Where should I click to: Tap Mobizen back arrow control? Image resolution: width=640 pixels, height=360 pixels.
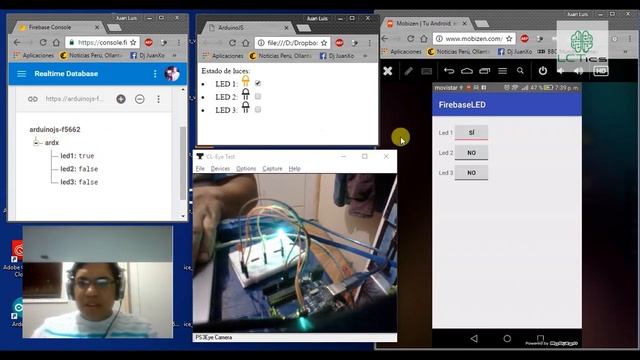tap(449, 71)
